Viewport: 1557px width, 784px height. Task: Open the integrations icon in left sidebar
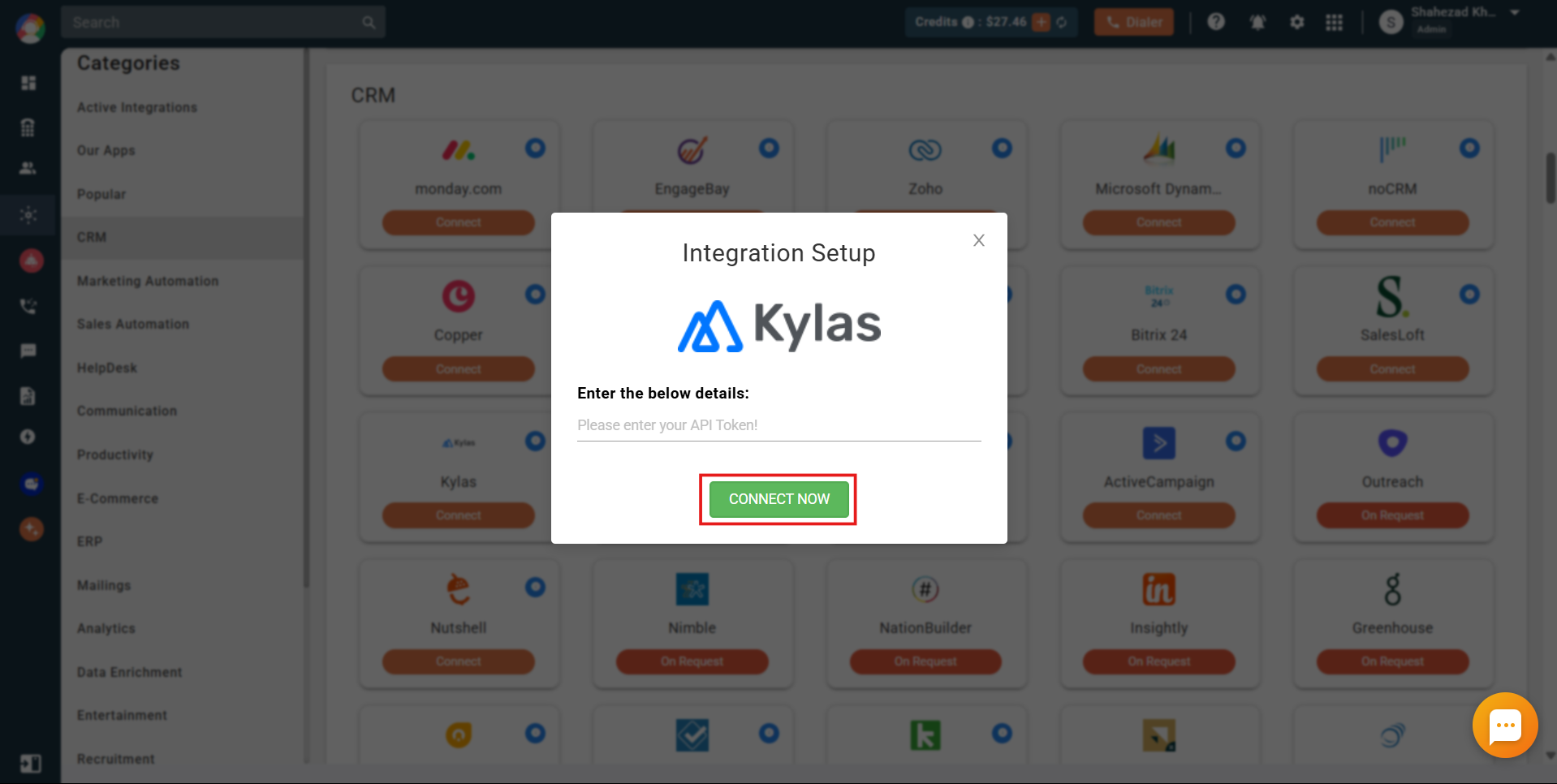pos(28,215)
